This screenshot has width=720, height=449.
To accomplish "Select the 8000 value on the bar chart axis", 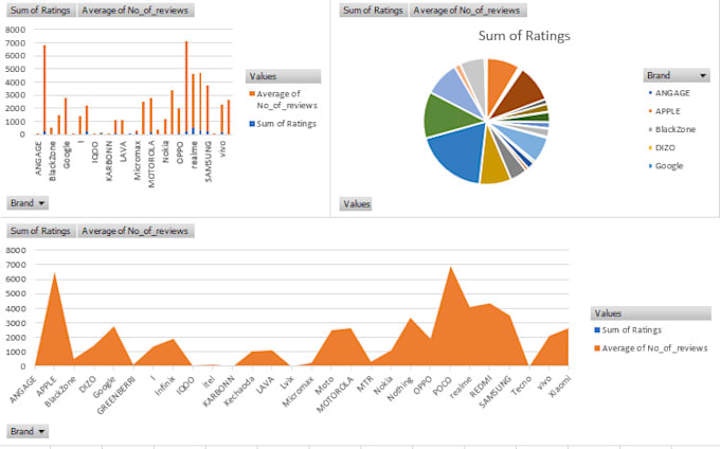I will pos(15,29).
